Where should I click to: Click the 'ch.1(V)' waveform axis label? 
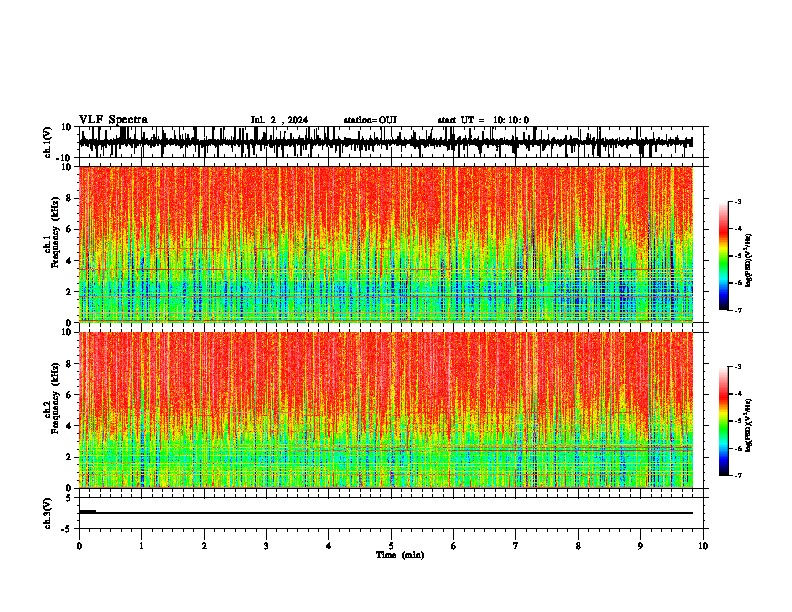(48, 142)
